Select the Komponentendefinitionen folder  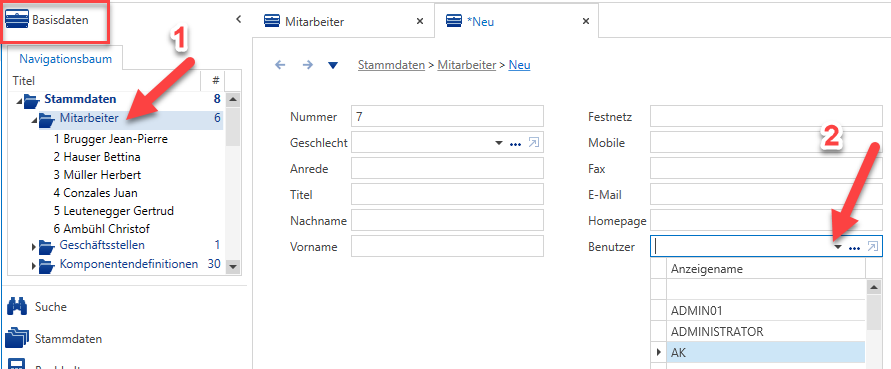coord(129,264)
